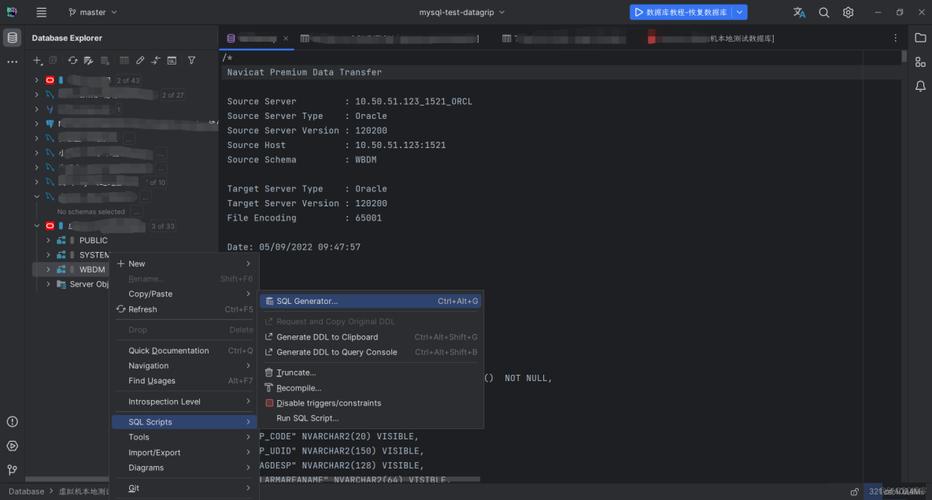
Task: Click the blue Run configuration button
Action: click(681, 13)
